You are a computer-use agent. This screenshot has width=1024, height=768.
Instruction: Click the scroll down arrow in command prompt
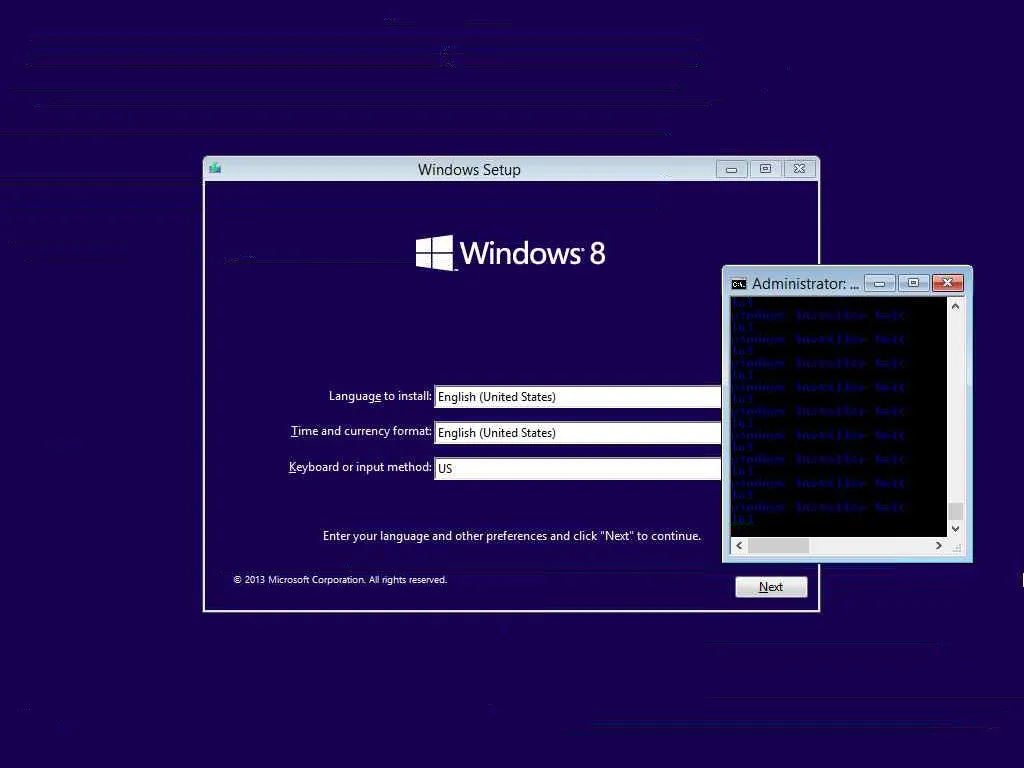pos(955,528)
